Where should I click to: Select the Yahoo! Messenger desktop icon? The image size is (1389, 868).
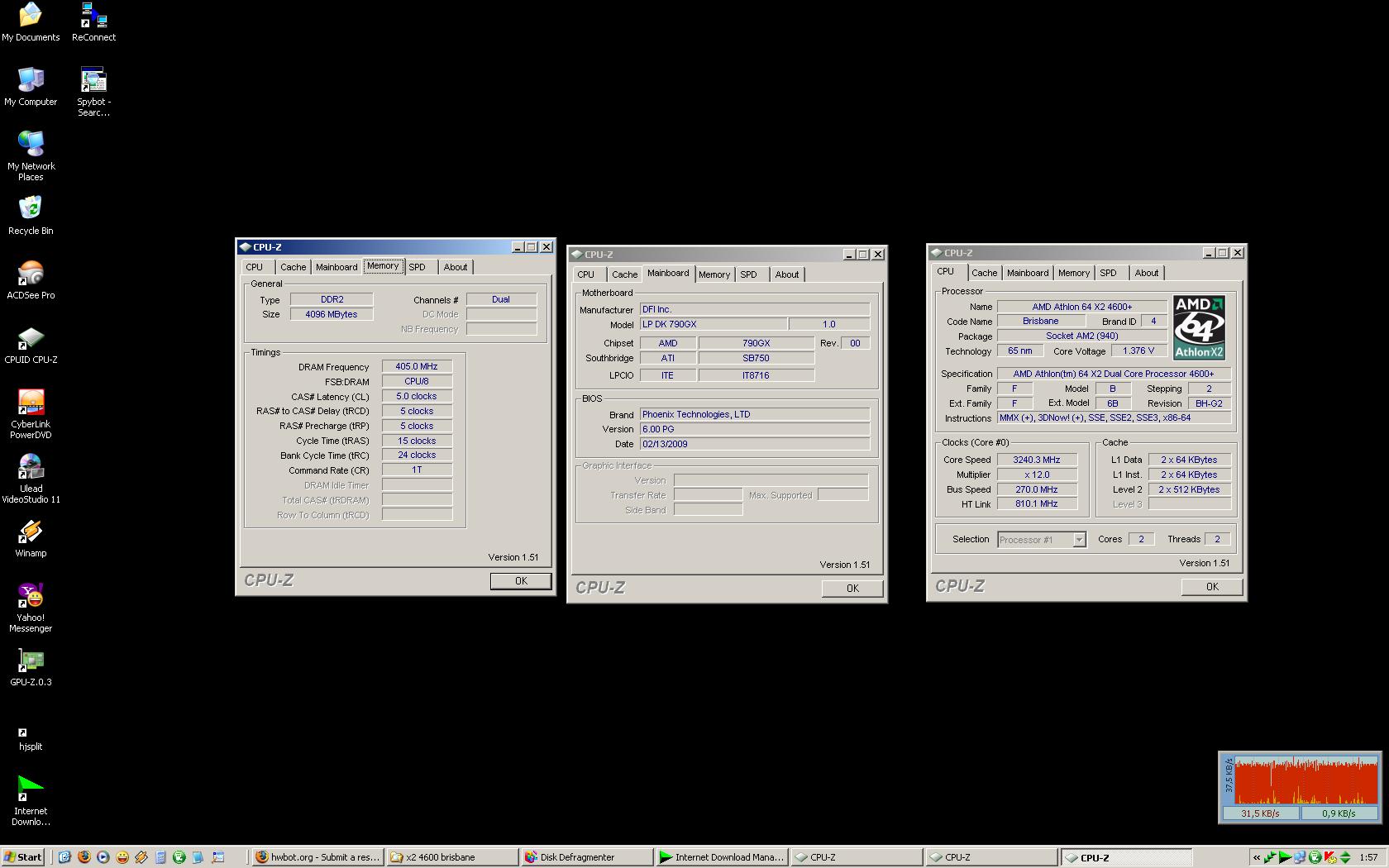[31, 608]
